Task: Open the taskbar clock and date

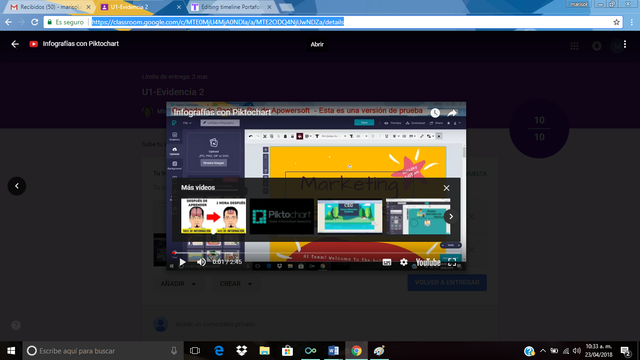Action: point(599,351)
